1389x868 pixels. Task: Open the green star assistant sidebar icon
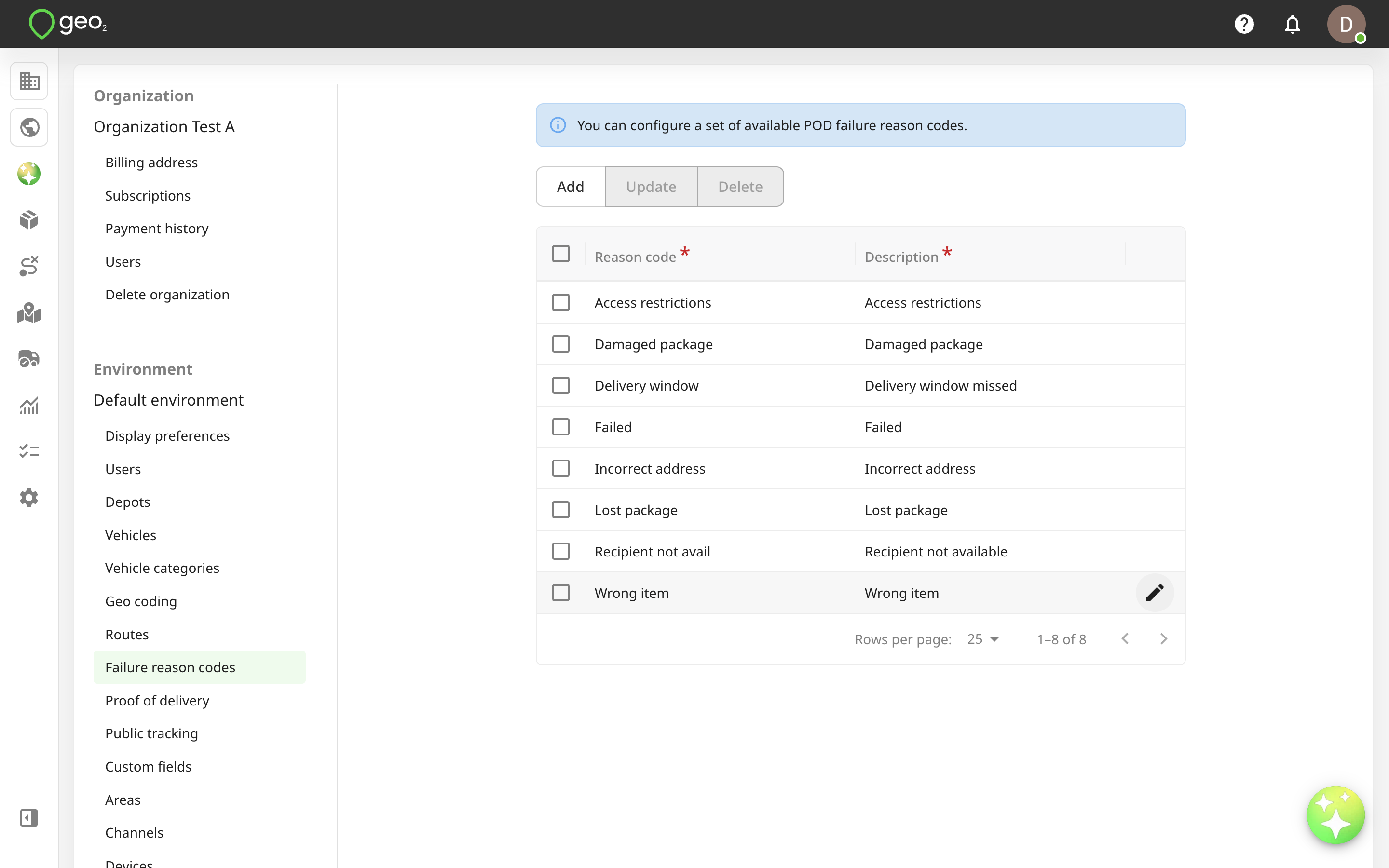29,174
